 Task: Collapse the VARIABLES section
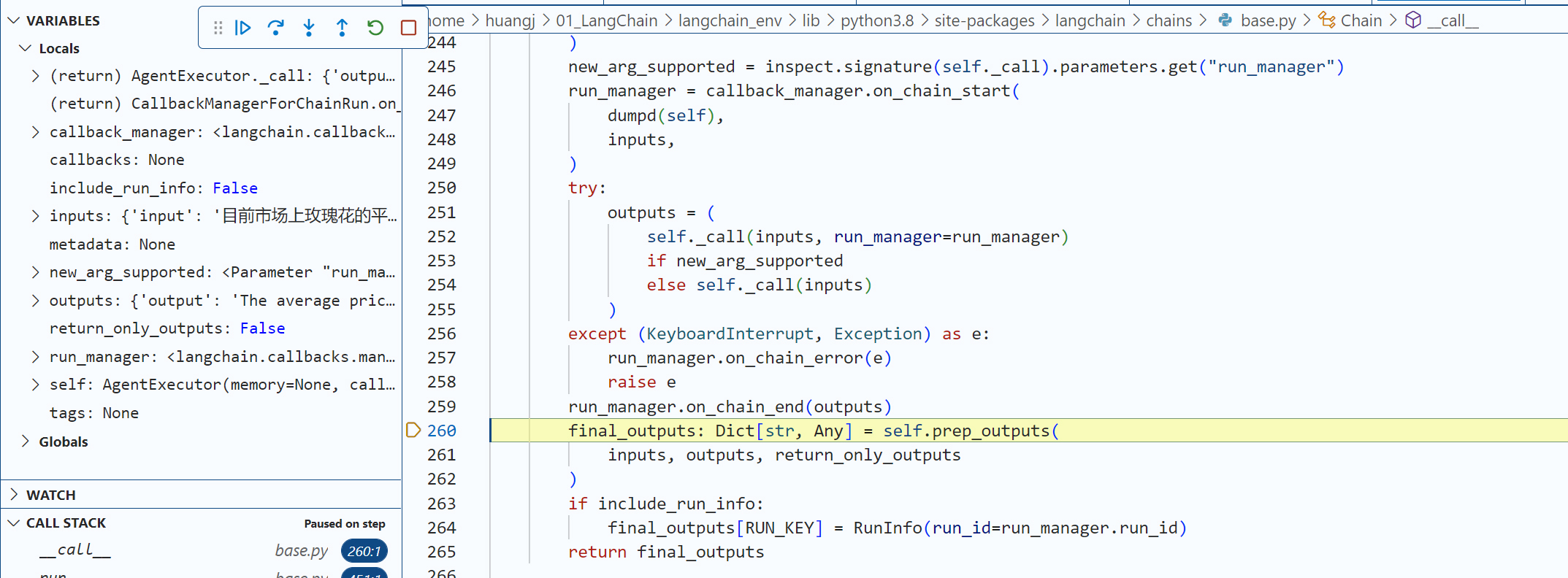pos(14,20)
